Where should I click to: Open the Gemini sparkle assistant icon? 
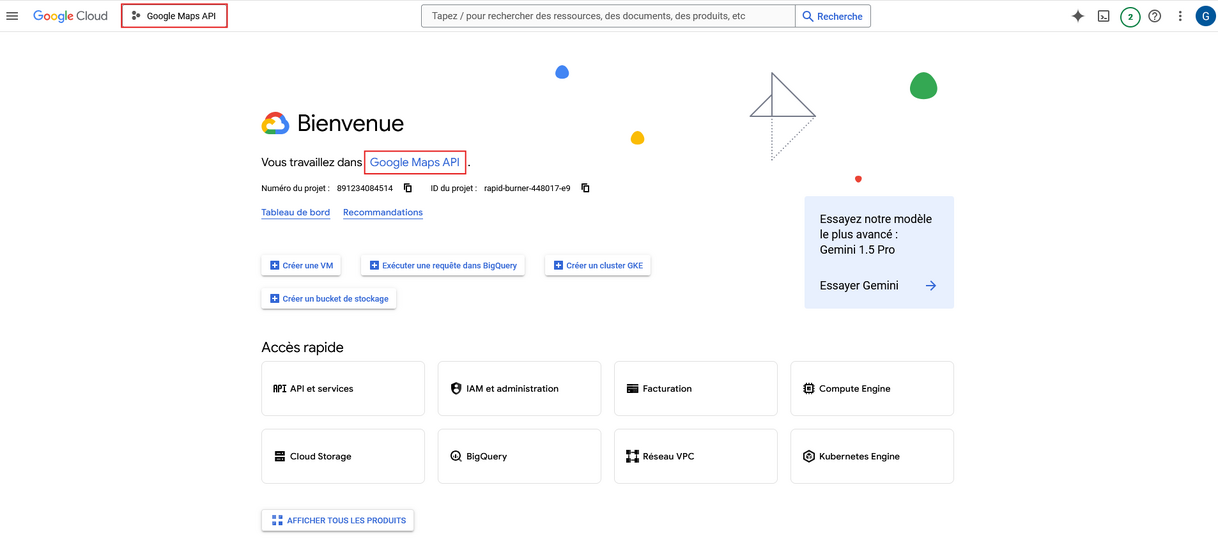pyautogui.click(x=1078, y=16)
